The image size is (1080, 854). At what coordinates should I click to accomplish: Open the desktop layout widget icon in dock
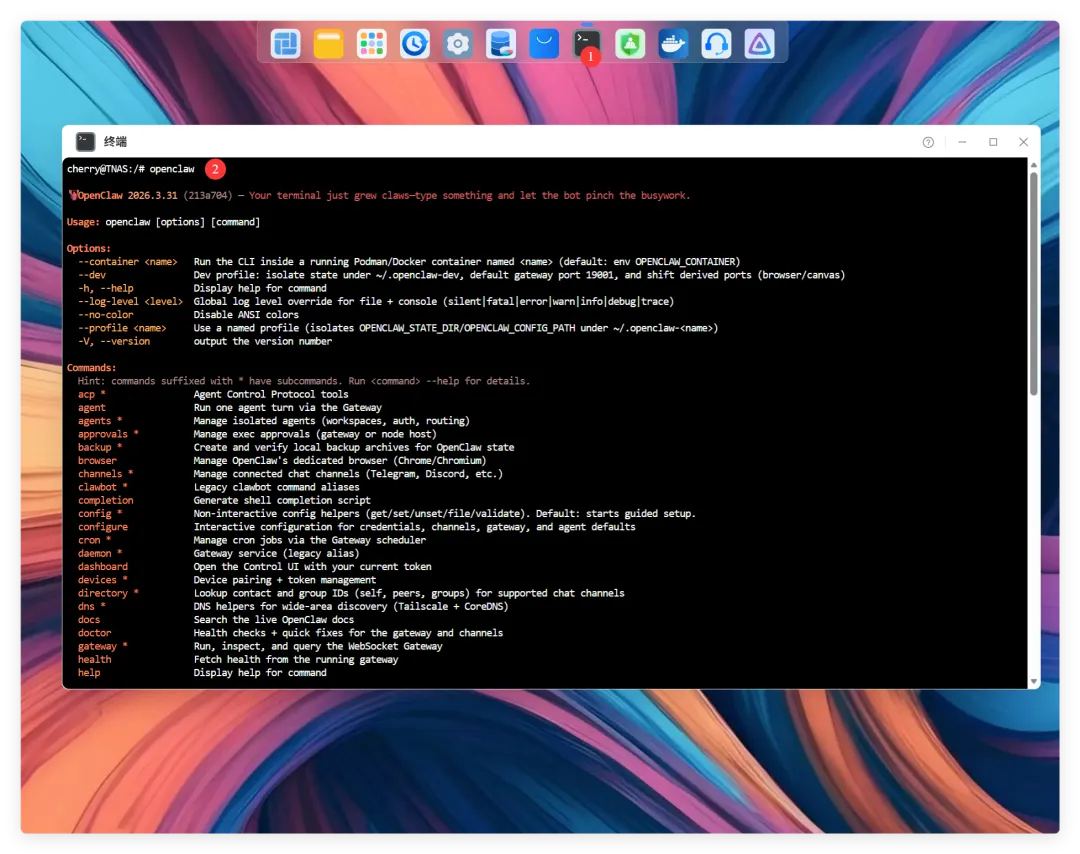[285, 44]
